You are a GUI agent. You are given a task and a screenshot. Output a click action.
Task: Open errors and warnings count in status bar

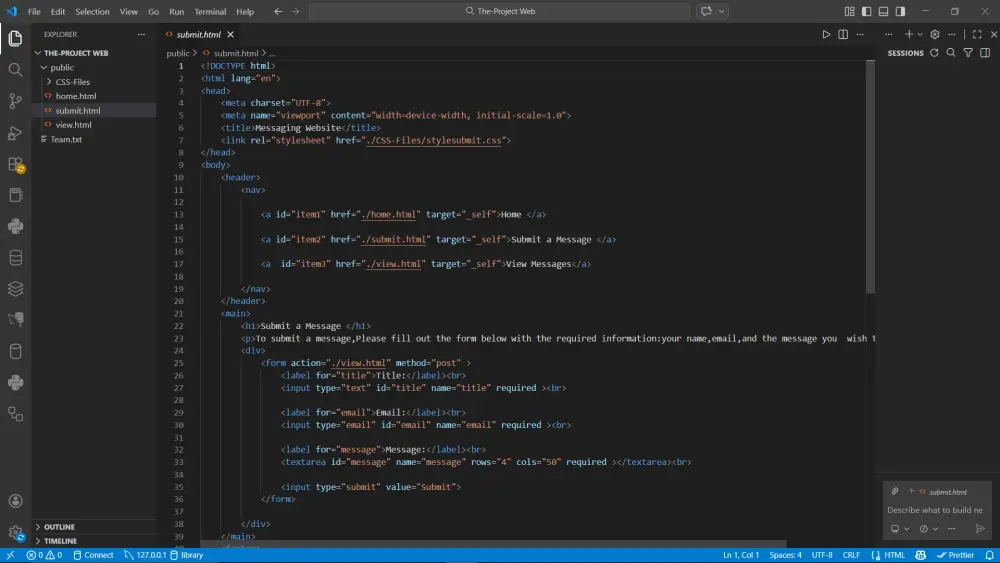click(x=44, y=555)
